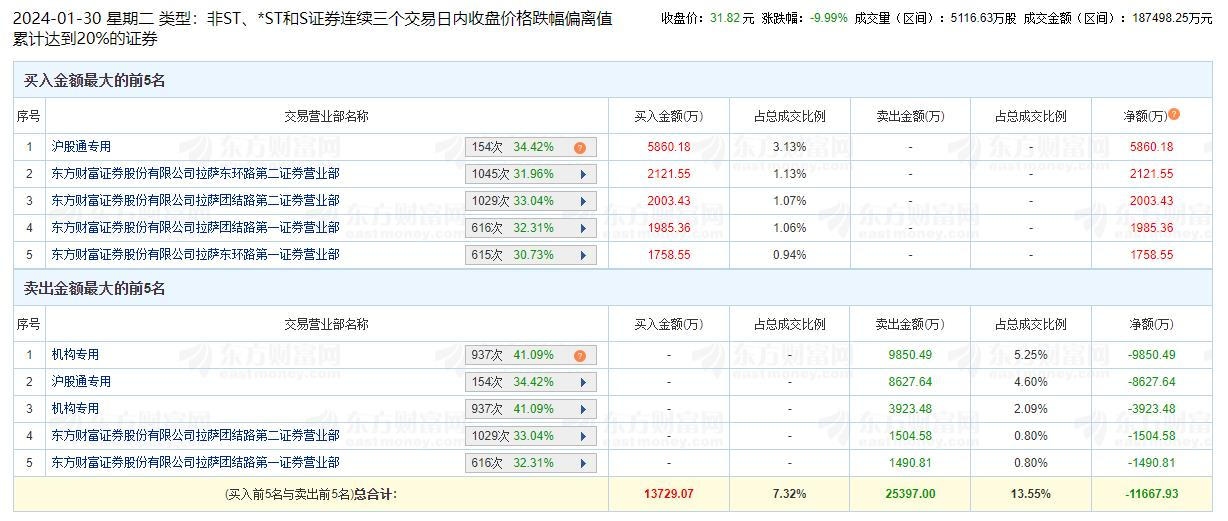The image size is (1228, 521).
Task: Open sell-side 拉萨团结路第二证券营业部 name link
Action: point(195,436)
